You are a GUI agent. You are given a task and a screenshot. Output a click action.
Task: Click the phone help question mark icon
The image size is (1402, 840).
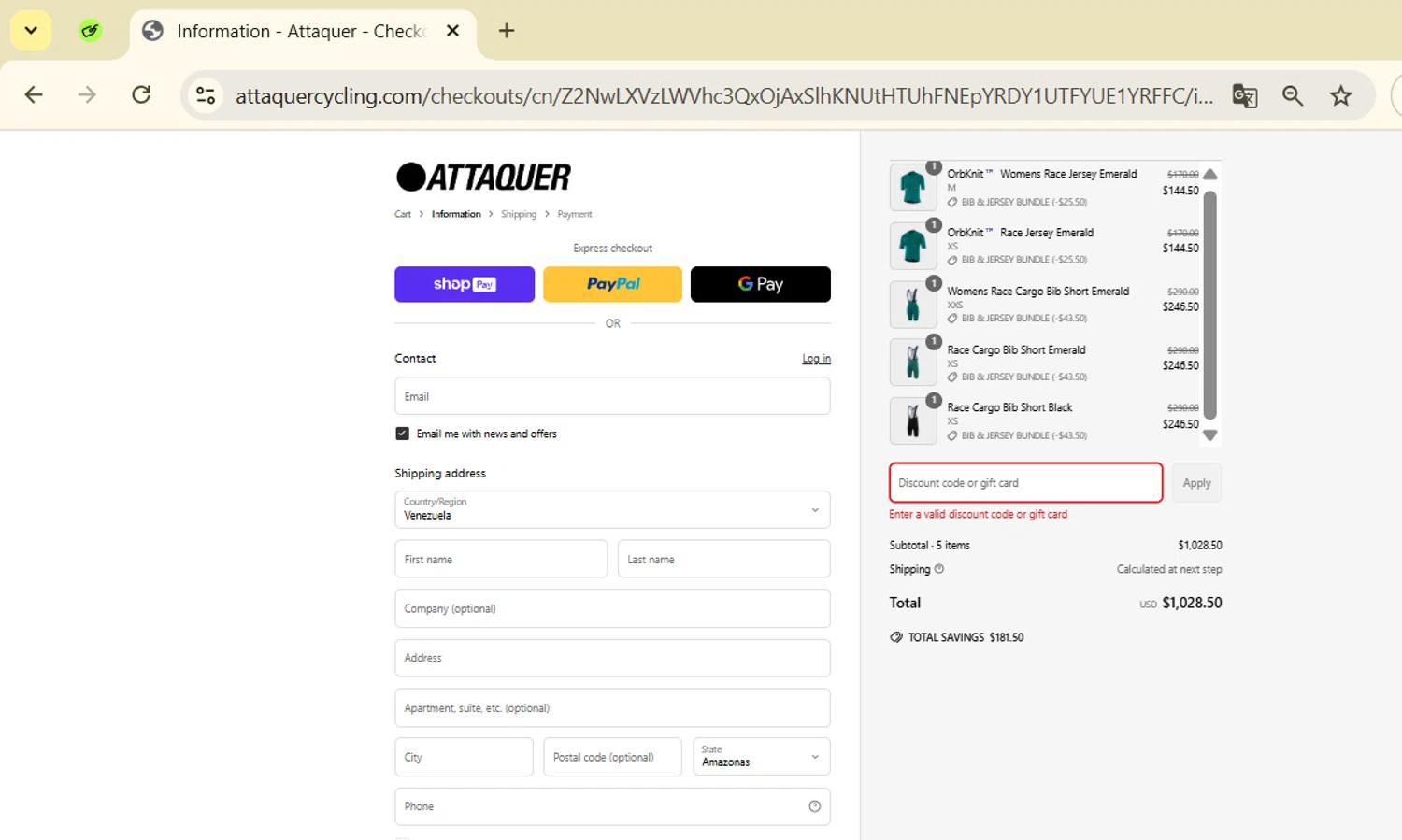tap(814, 806)
